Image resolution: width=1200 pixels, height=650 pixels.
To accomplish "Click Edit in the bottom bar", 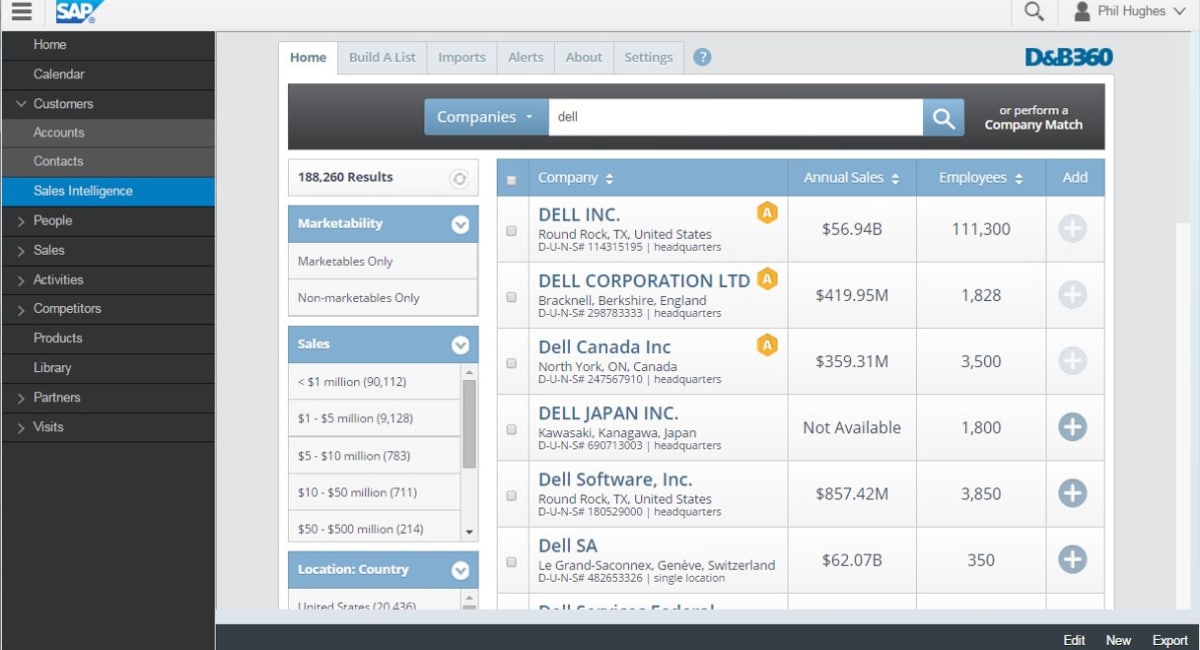I will 1074,640.
